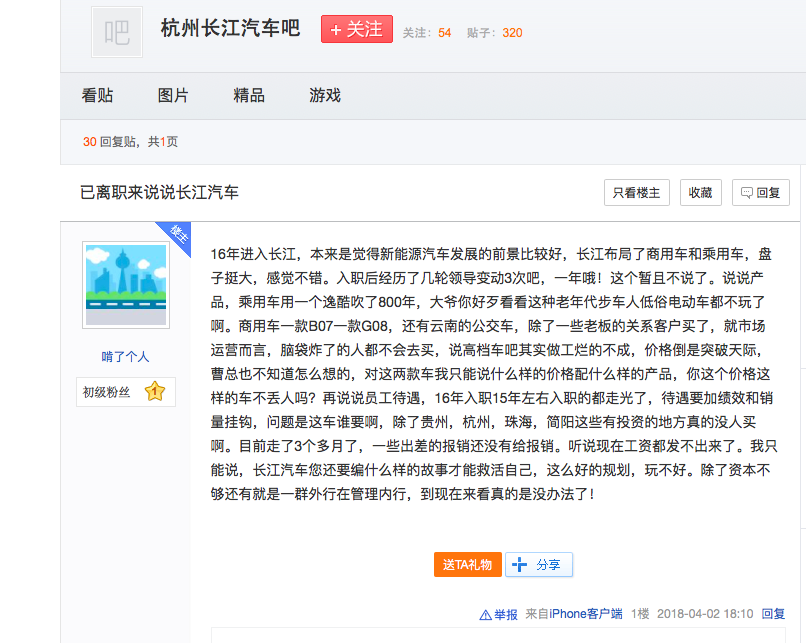Viewport: 806px width, 643px height.
Task: Switch to the 游戏 tab
Action: (x=325, y=96)
